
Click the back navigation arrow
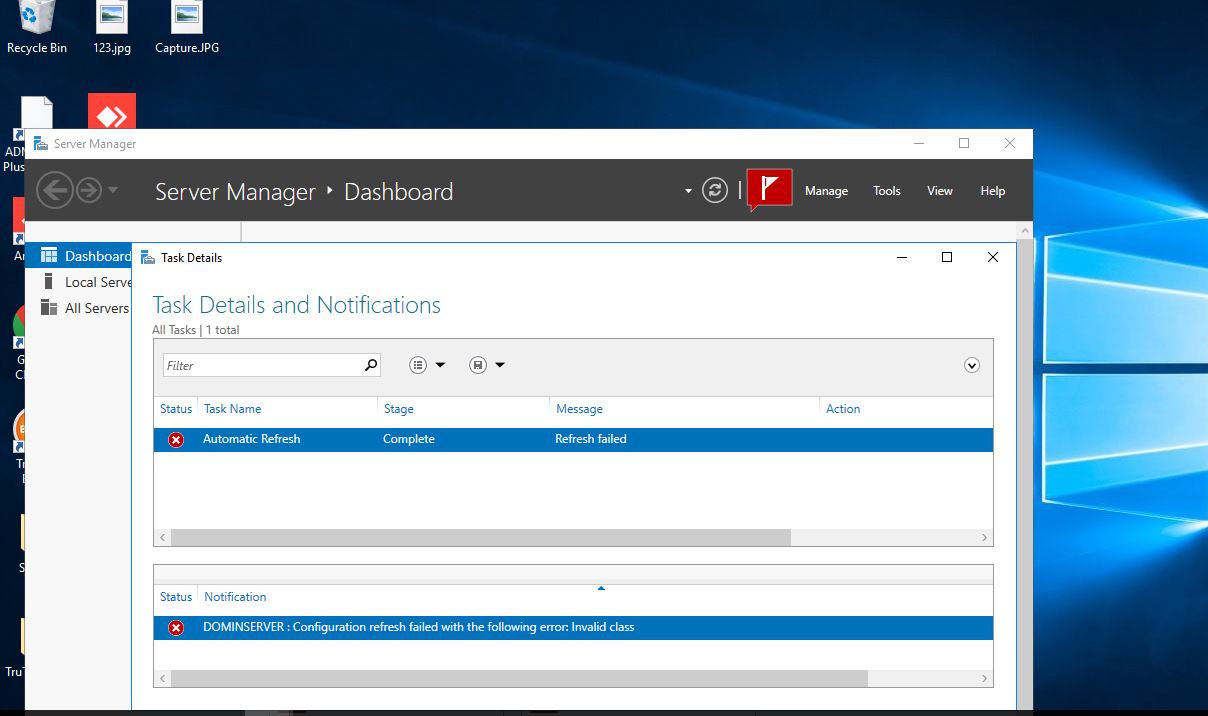coord(55,189)
